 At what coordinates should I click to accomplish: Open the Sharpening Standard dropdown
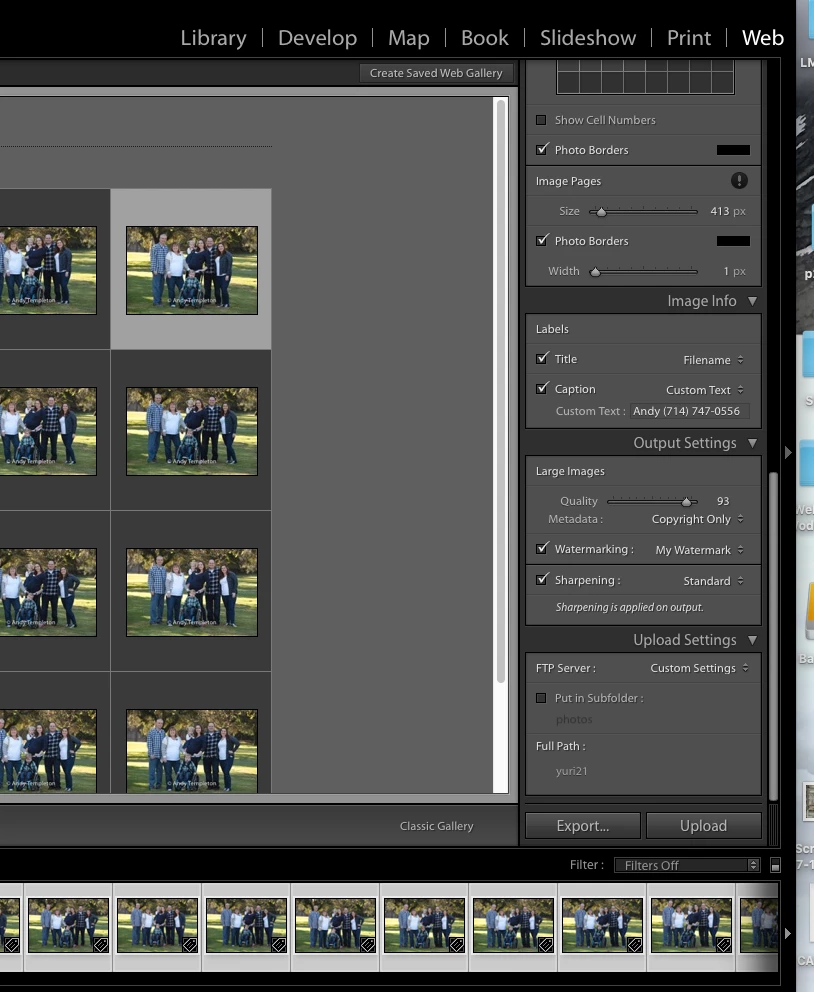click(713, 581)
